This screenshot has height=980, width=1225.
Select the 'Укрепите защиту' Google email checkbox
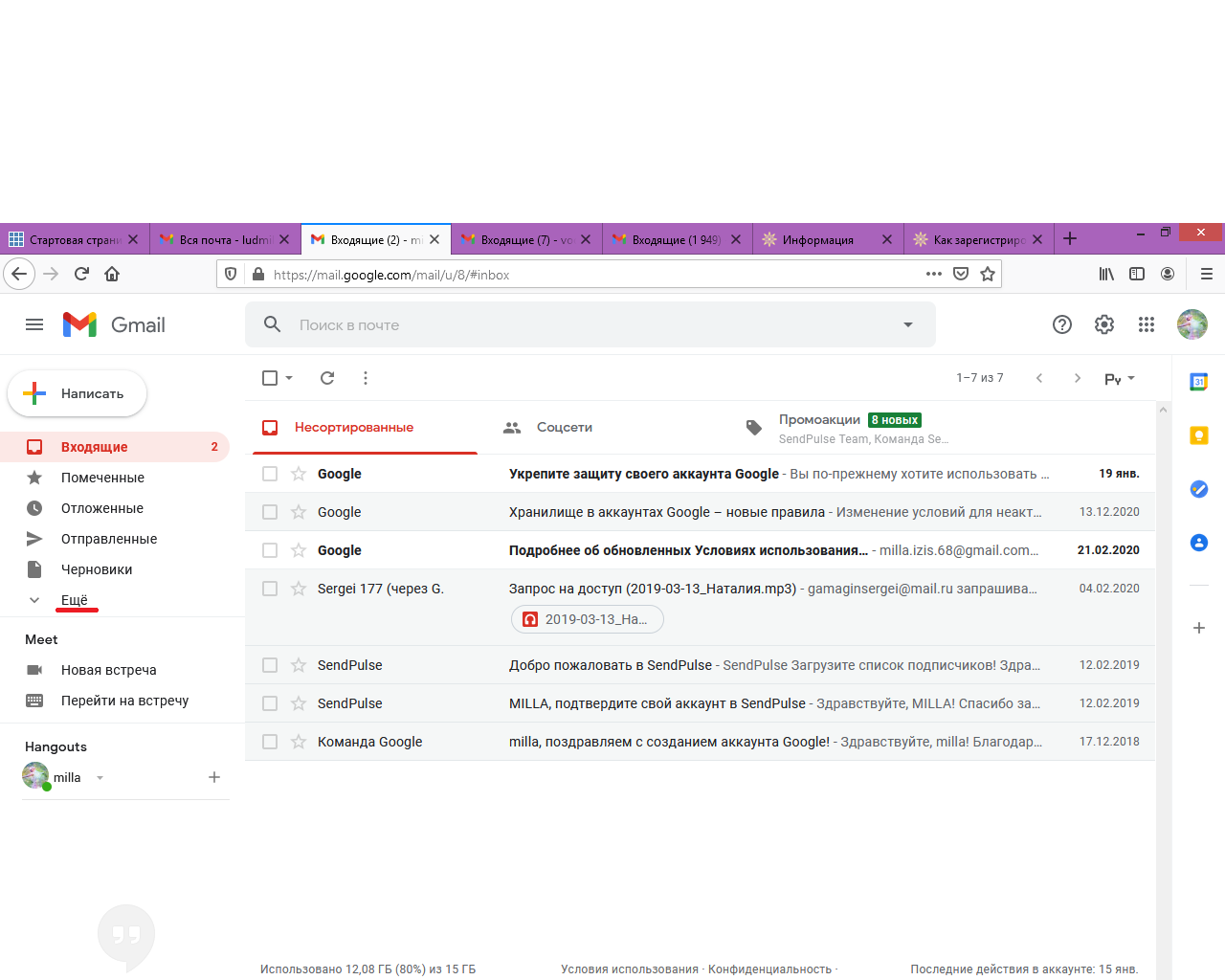[x=270, y=474]
